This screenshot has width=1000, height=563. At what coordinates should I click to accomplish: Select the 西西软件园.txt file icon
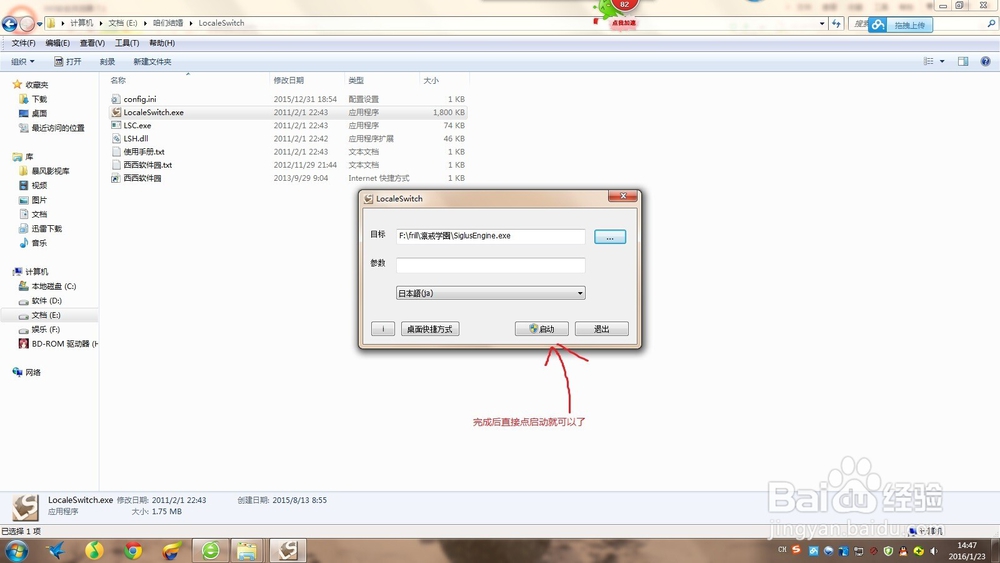pos(116,165)
